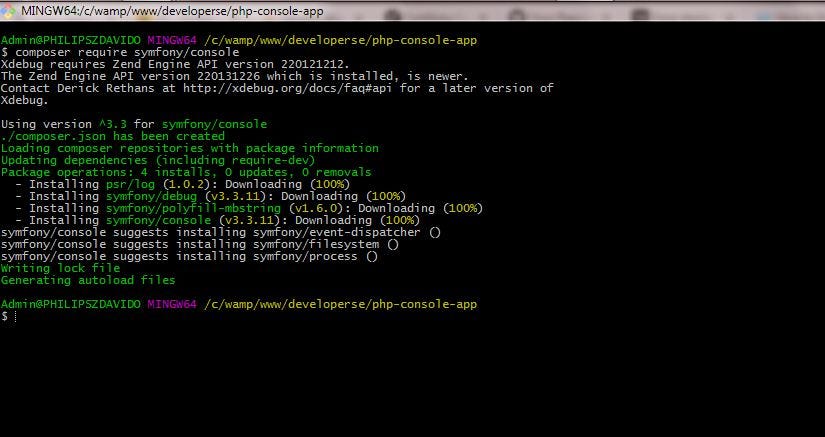Click the path '/c/wamp/www/developerse/php-console-app' in the final prompt
Image resolution: width=825 pixels, height=437 pixels.
click(340, 304)
